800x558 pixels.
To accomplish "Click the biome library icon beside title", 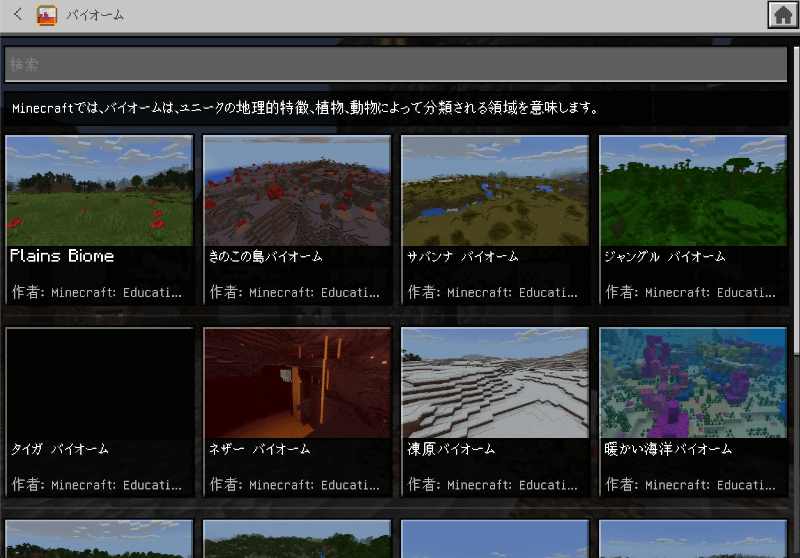I will point(46,15).
